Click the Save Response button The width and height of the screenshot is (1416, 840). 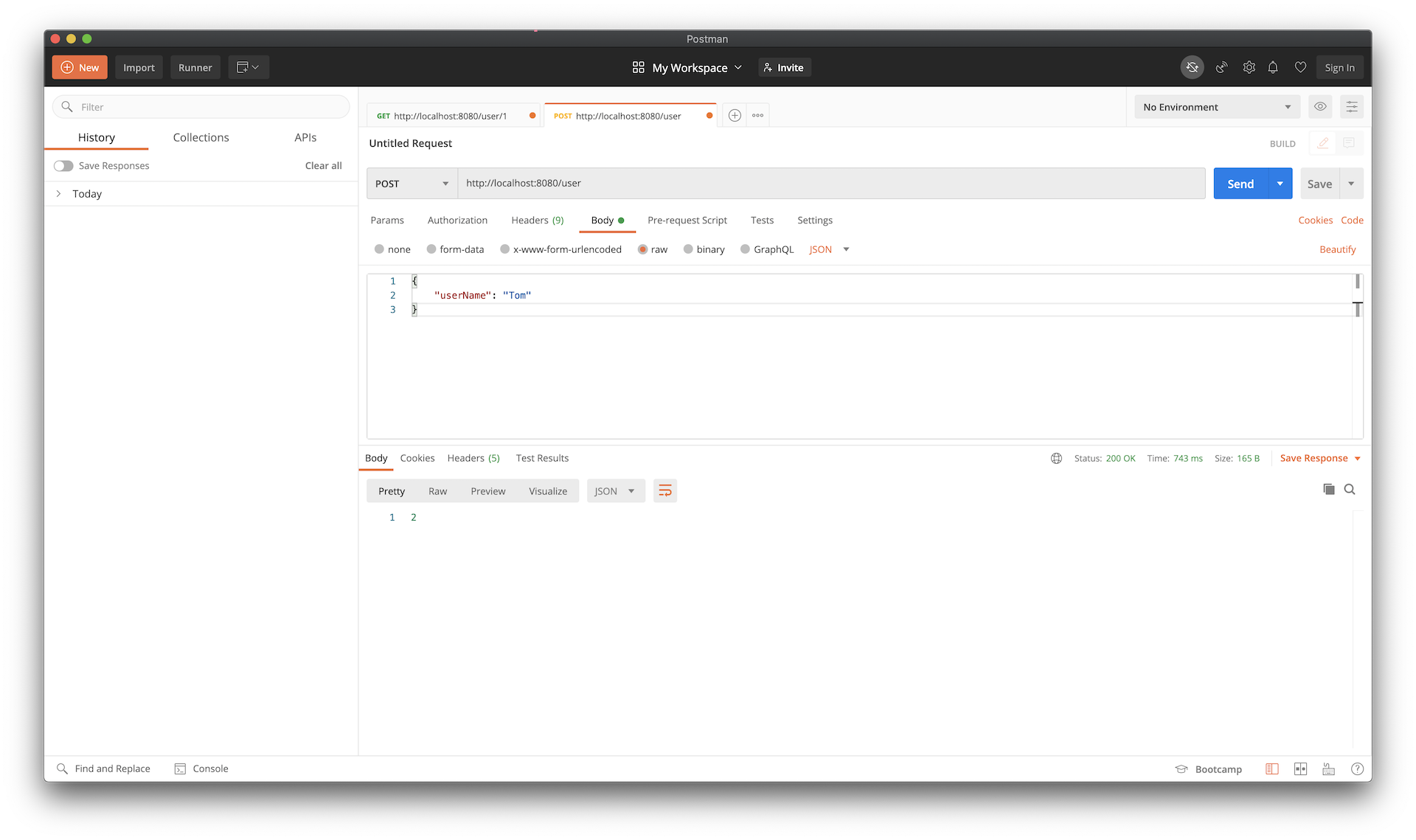click(x=1314, y=458)
